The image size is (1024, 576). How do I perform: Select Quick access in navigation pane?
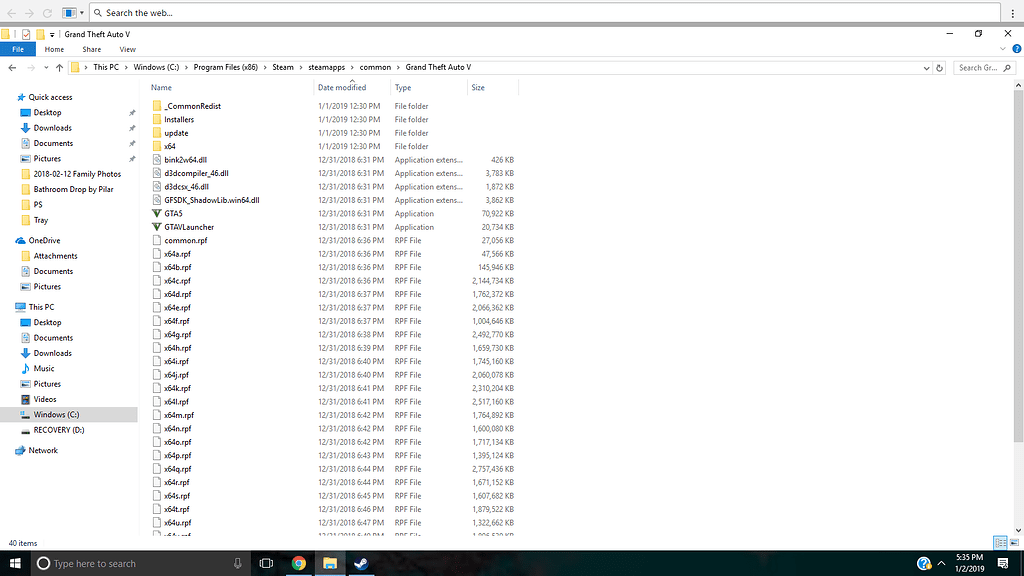tap(50, 97)
